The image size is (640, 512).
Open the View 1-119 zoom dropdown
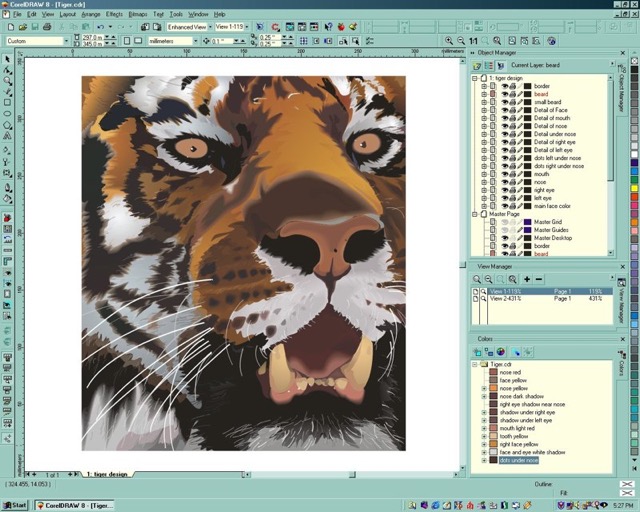pos(247,27)
